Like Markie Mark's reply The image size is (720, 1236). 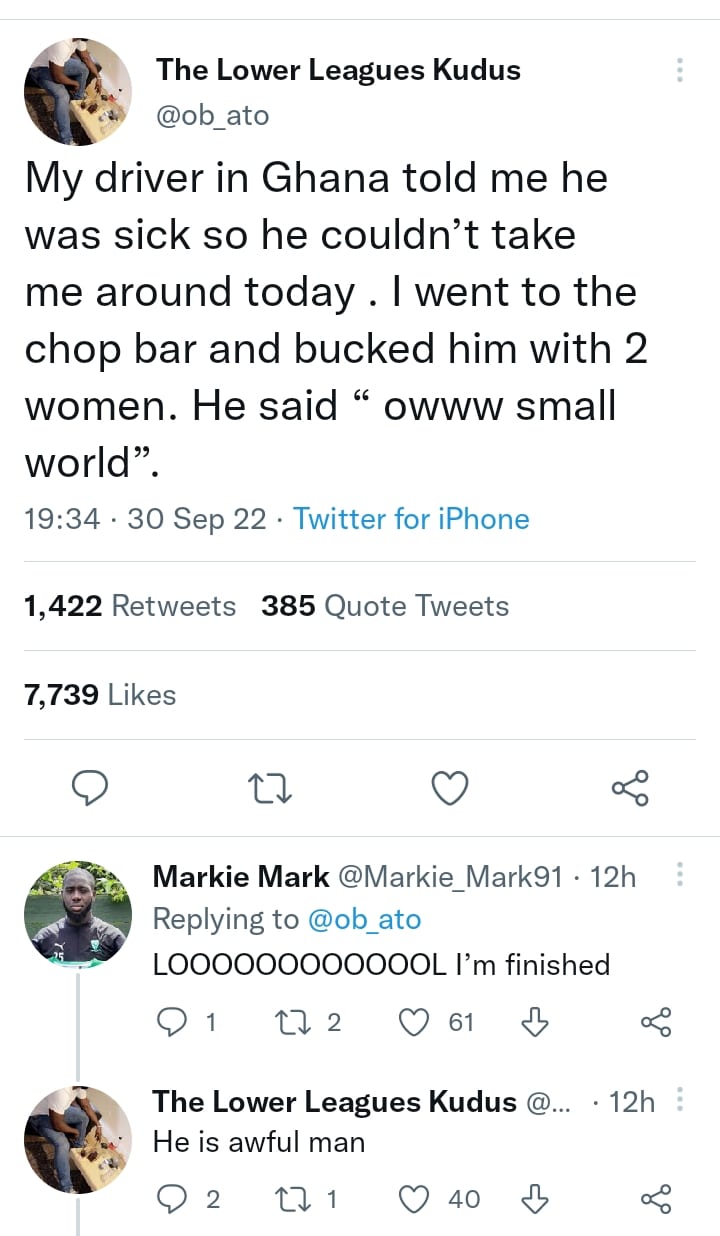[415, 1021]
